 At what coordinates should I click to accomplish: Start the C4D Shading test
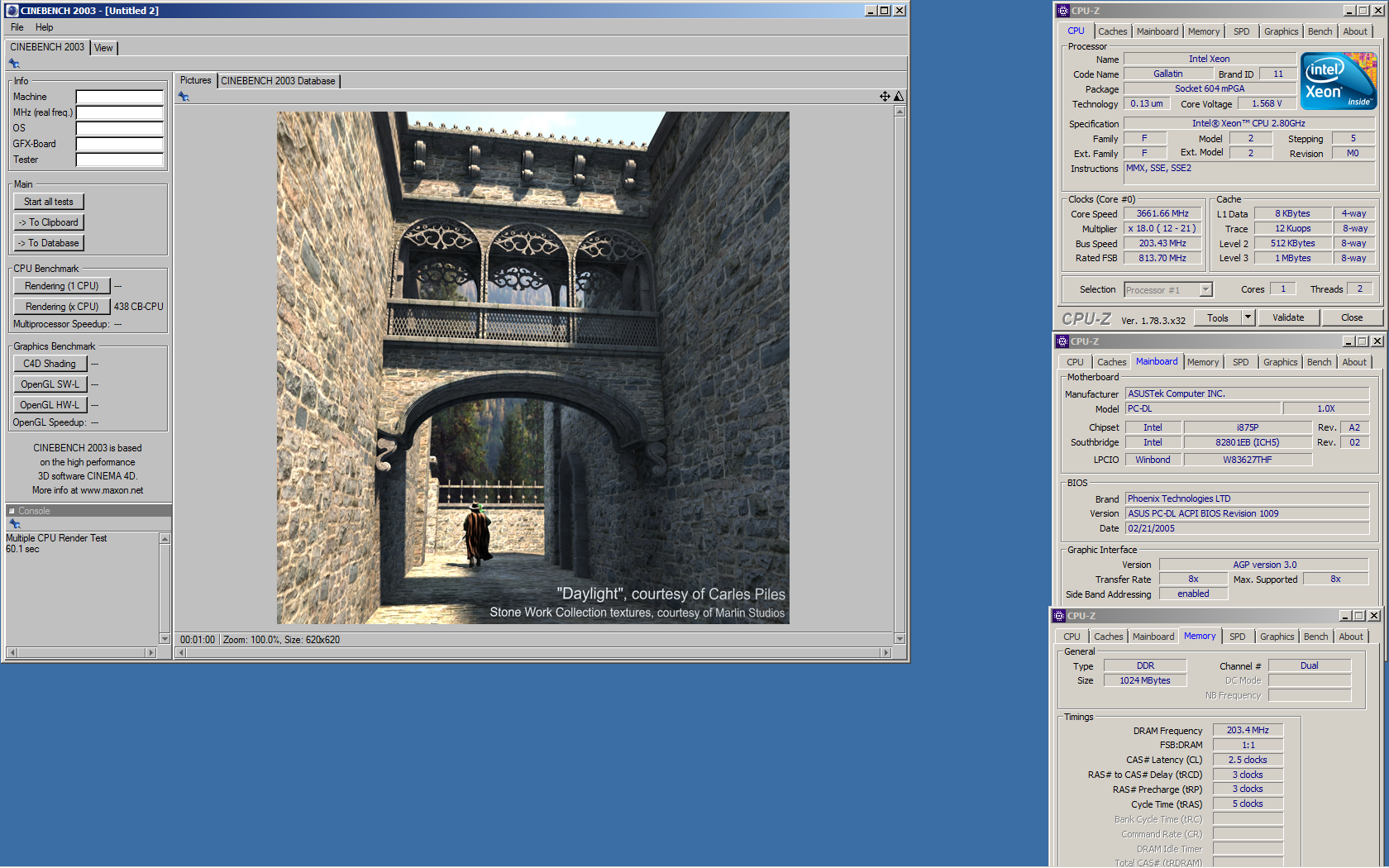(x=50, y=364)
